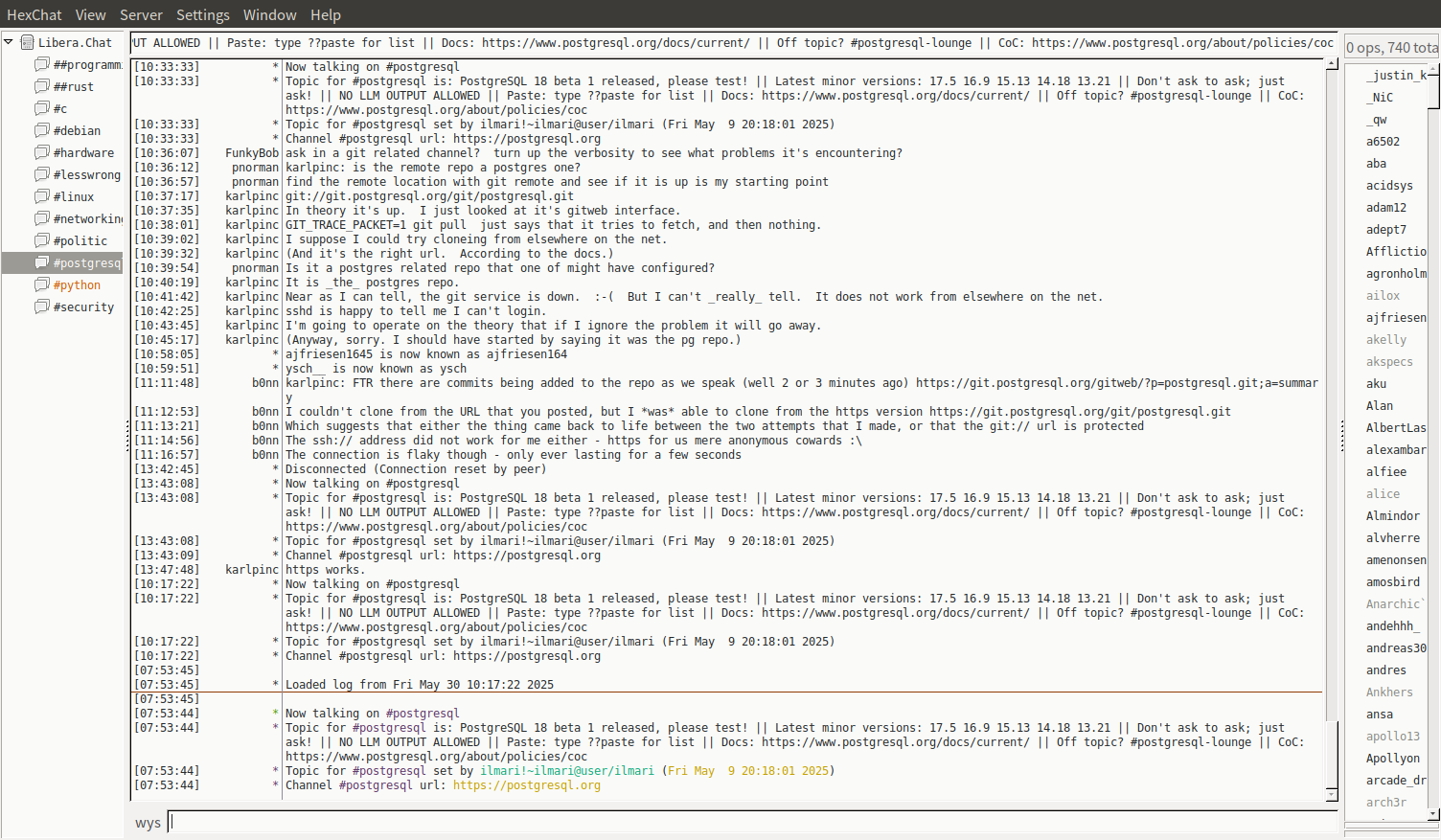Select user ansa in user list
This screenshot has width=1441, height=840.
(x=1380, y=714)
